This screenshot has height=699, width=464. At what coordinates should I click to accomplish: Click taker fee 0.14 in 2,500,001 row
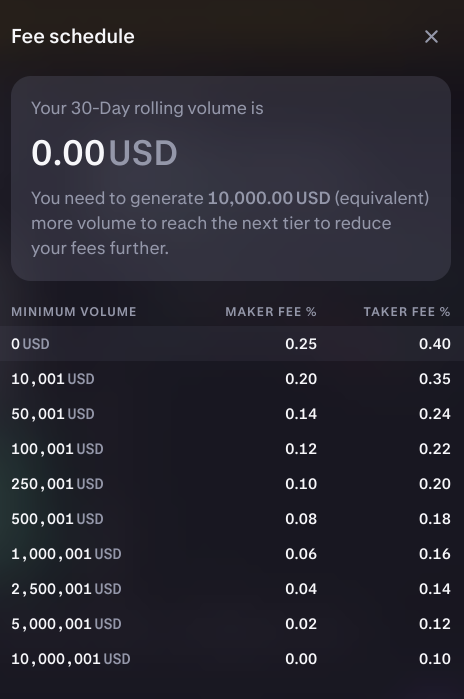(x=435, y=589)
